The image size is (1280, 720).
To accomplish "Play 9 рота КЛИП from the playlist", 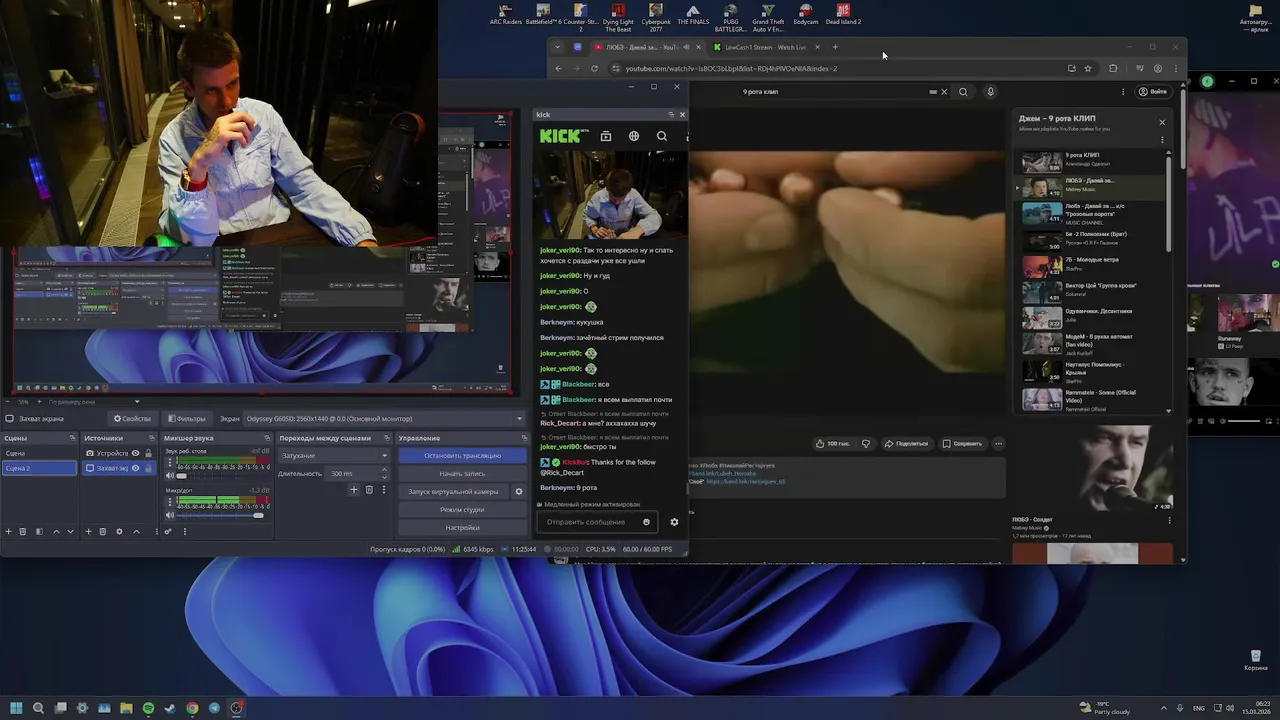I will tap(1090, 161).
